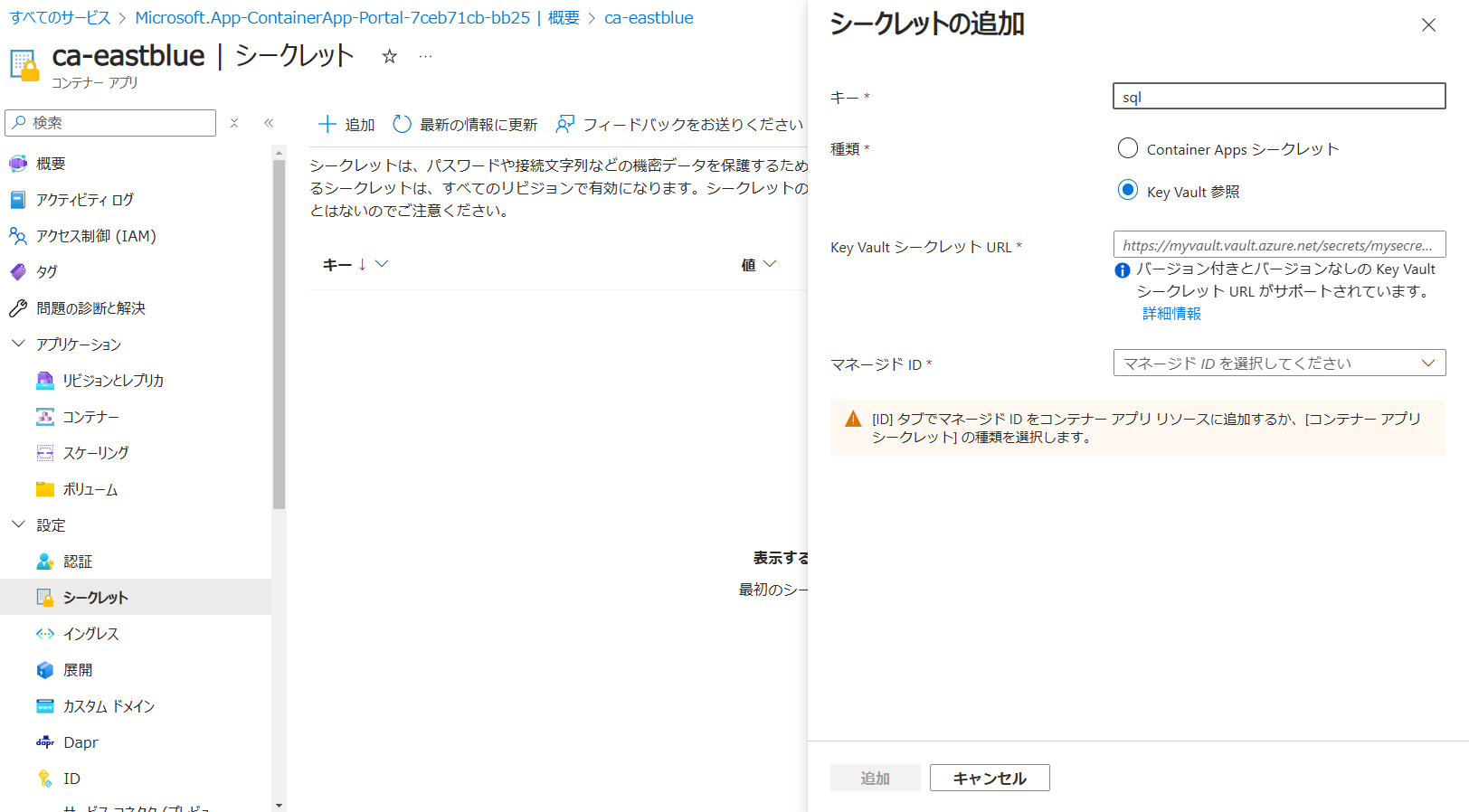Image resolution: width=1469 pixels, height=812 pixels.
Task: Open the キー column filter chevron
Action: click(382, 264)
